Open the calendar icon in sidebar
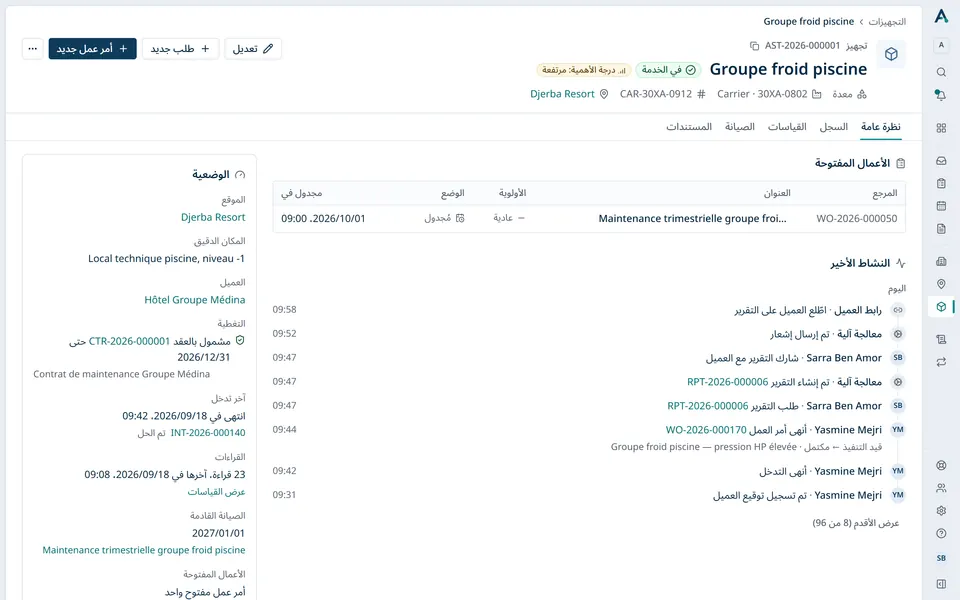This screenshot has height=600, width=960. coord(941,206)
